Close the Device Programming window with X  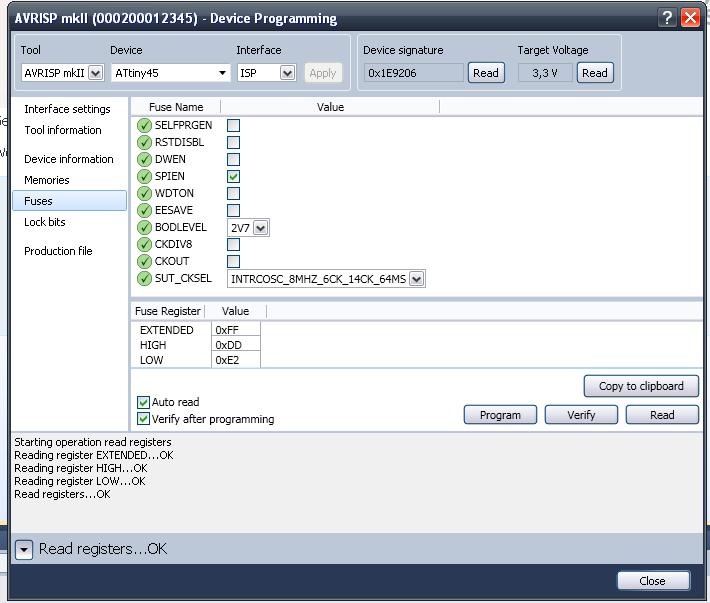tap(691, 18)
